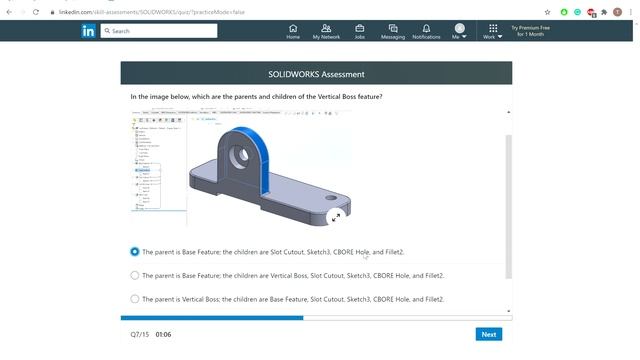Select answer: children are Slot Cutout, Sketch3
640x360 pixels.
click(135, 252)
